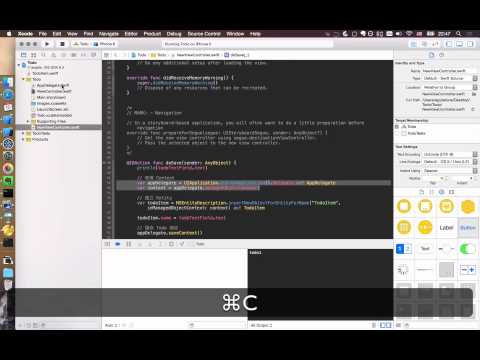
Task: Select Navigation Controller object in library
Action: click(x=425, y=206)
